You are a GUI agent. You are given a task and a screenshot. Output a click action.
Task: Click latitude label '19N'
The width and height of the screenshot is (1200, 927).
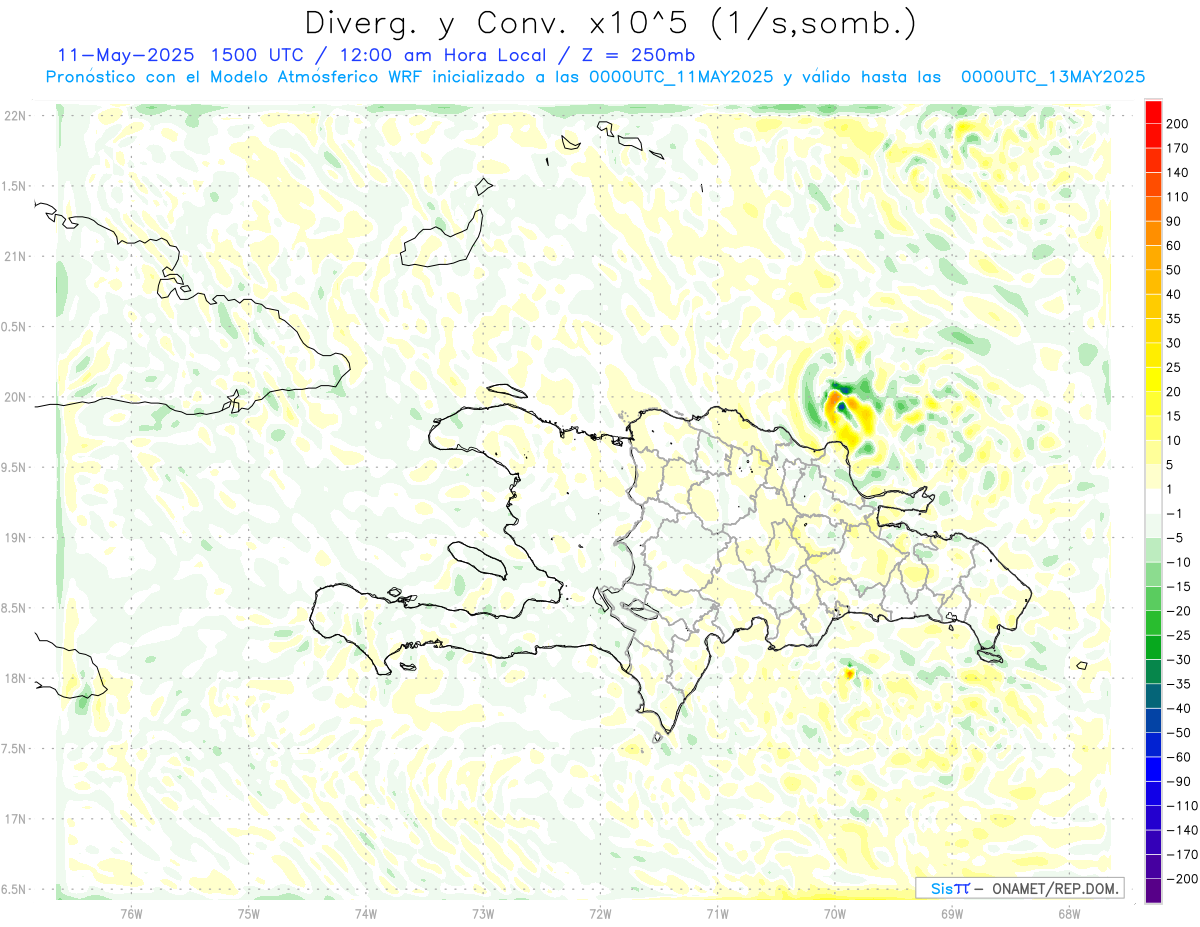pos(14,538)
